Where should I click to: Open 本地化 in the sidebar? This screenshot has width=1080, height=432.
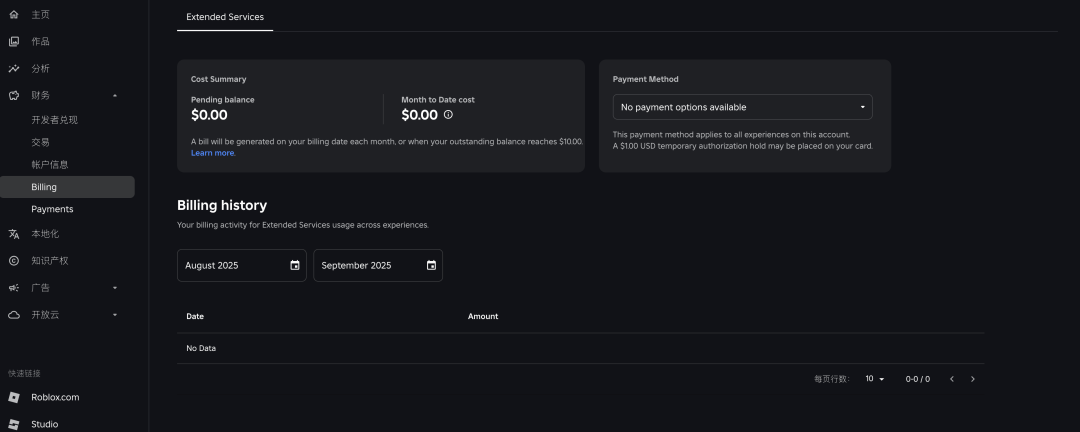[45, 234]
